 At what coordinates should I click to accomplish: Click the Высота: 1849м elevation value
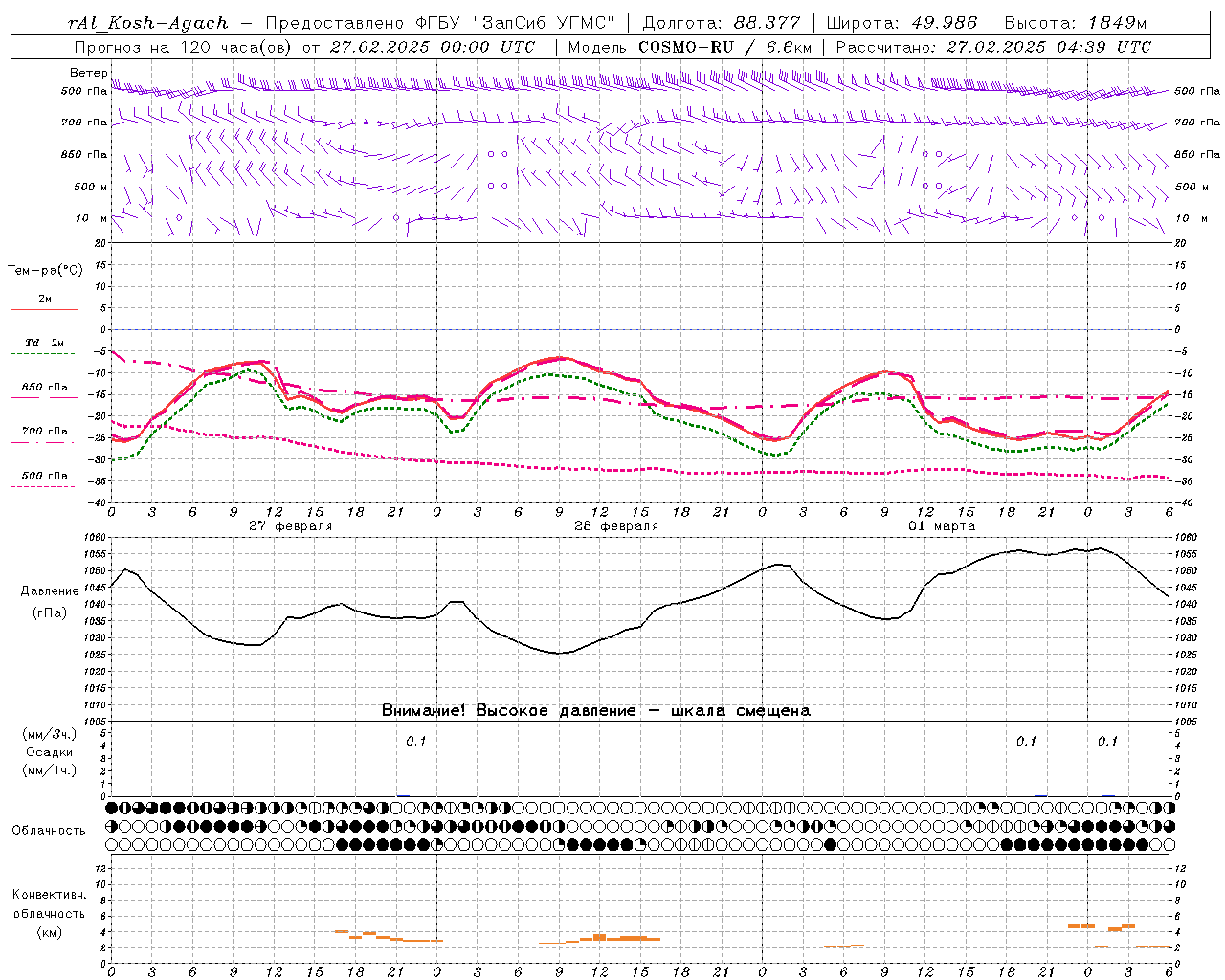(x=1076, y=24)
